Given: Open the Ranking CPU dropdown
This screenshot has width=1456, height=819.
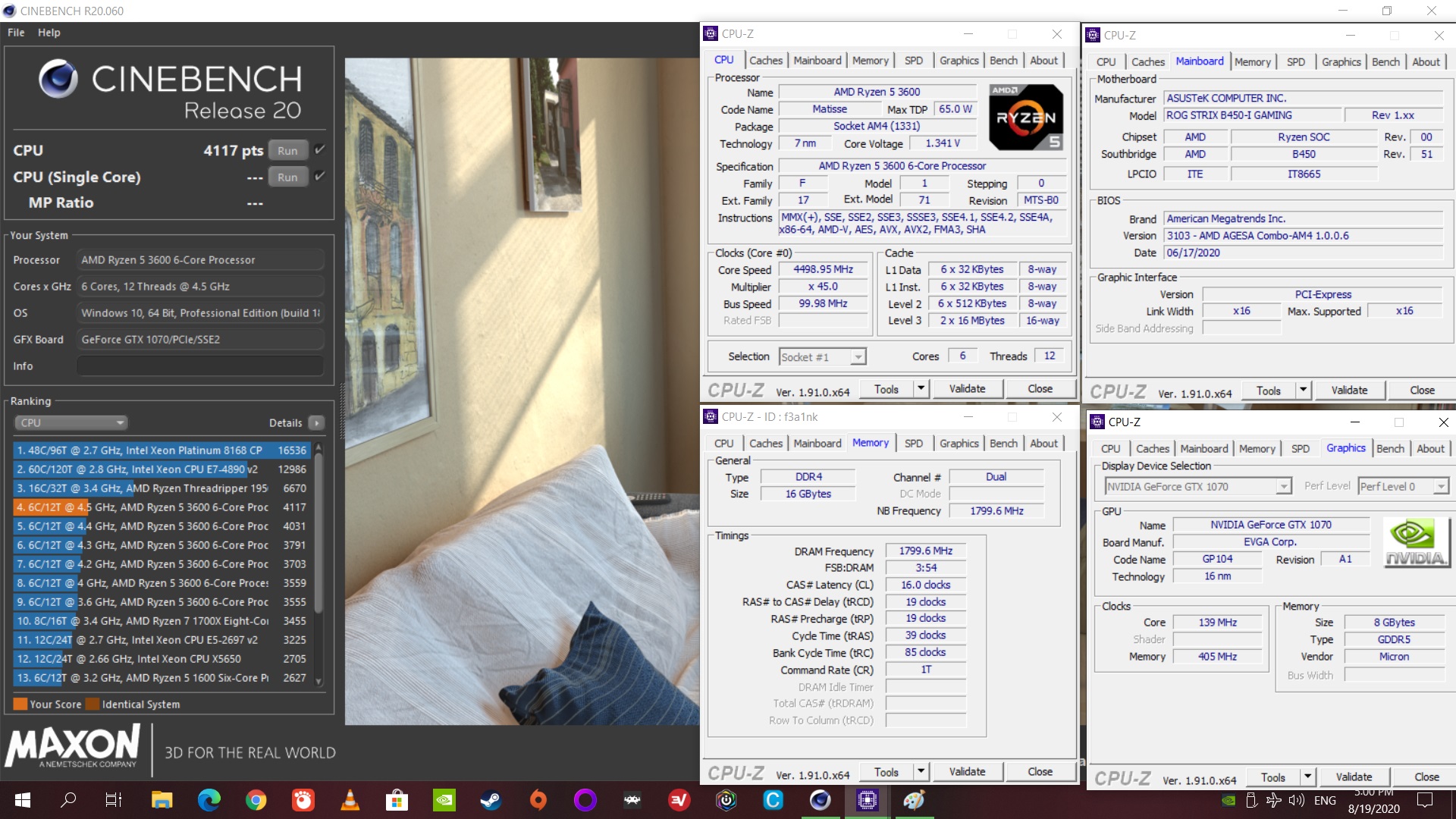Looking at the screenshot, I should pyautogui.click(x=71, y=422).
